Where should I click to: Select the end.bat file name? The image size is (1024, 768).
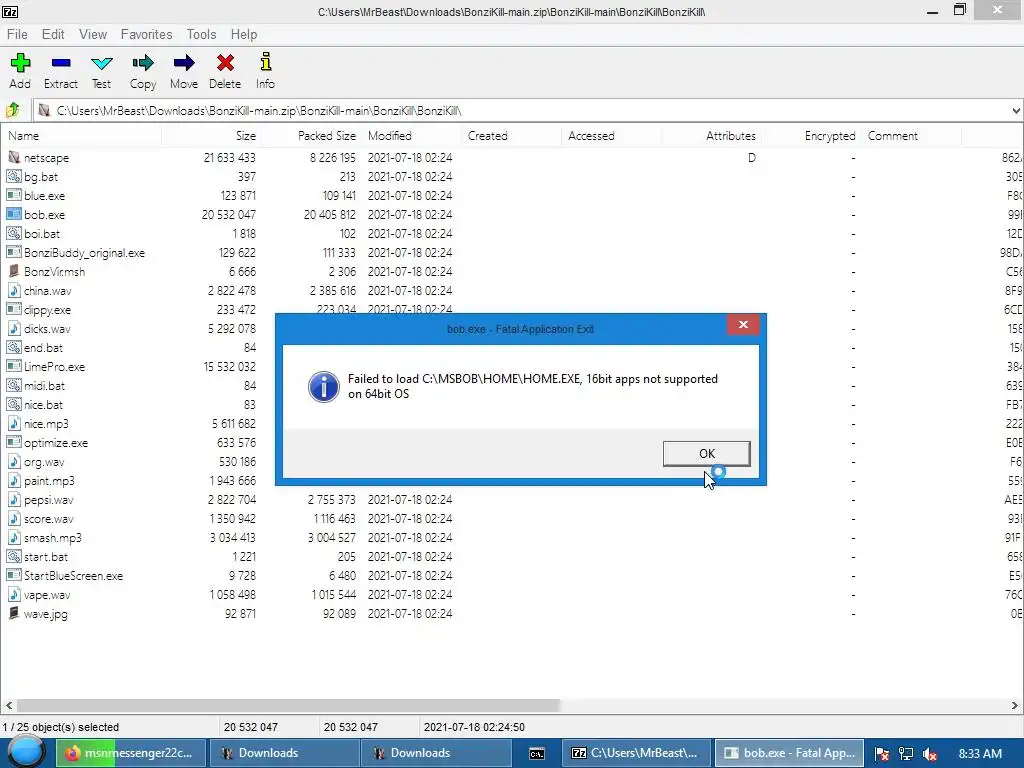pyautogui.click(x=43, y=347)
